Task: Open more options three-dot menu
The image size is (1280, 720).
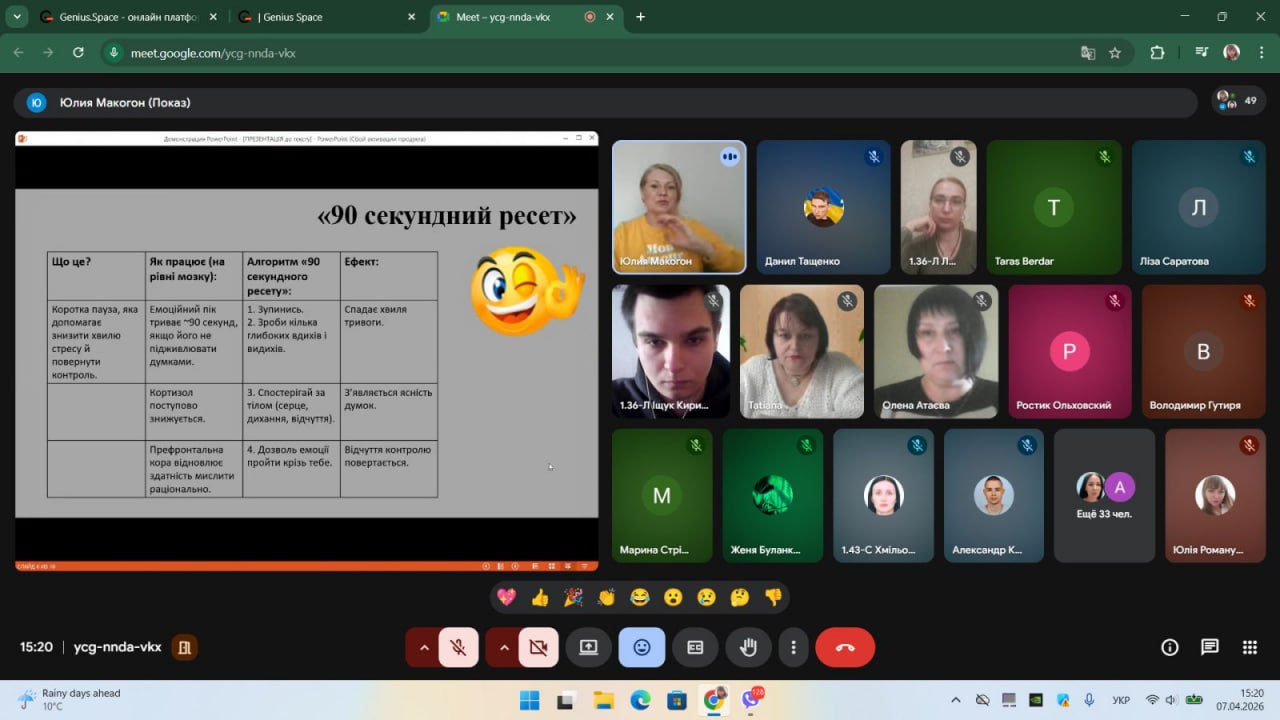Action: 793,647
